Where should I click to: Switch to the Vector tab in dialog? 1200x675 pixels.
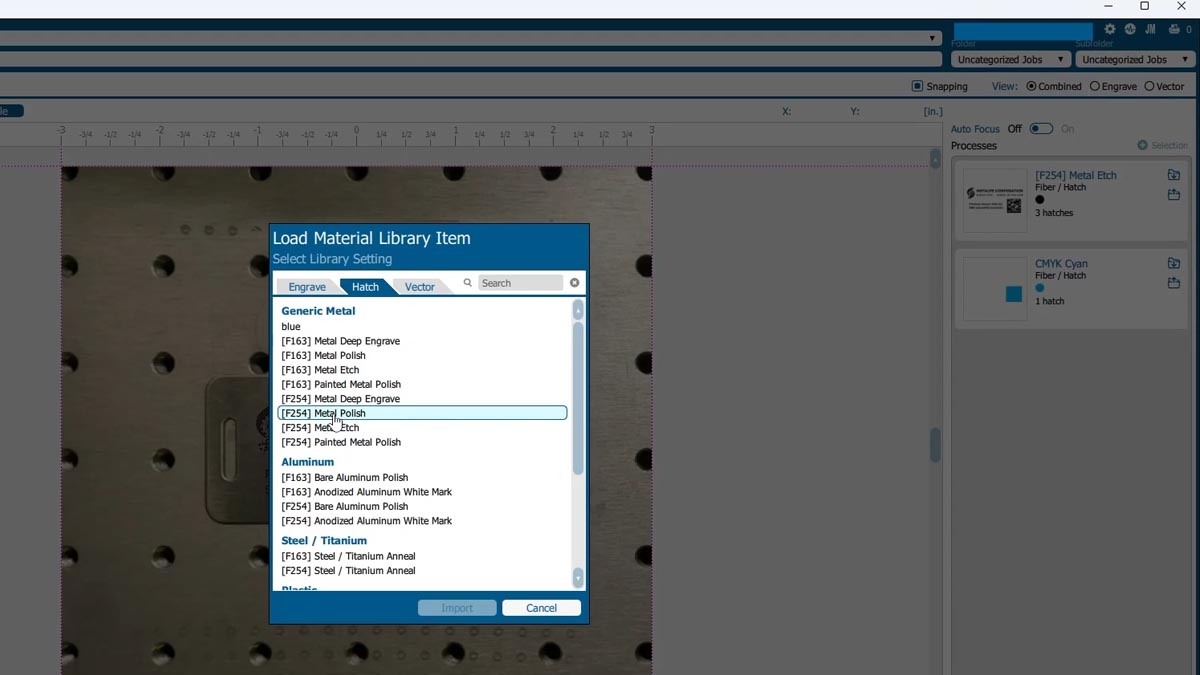click(x=419, y=287)
